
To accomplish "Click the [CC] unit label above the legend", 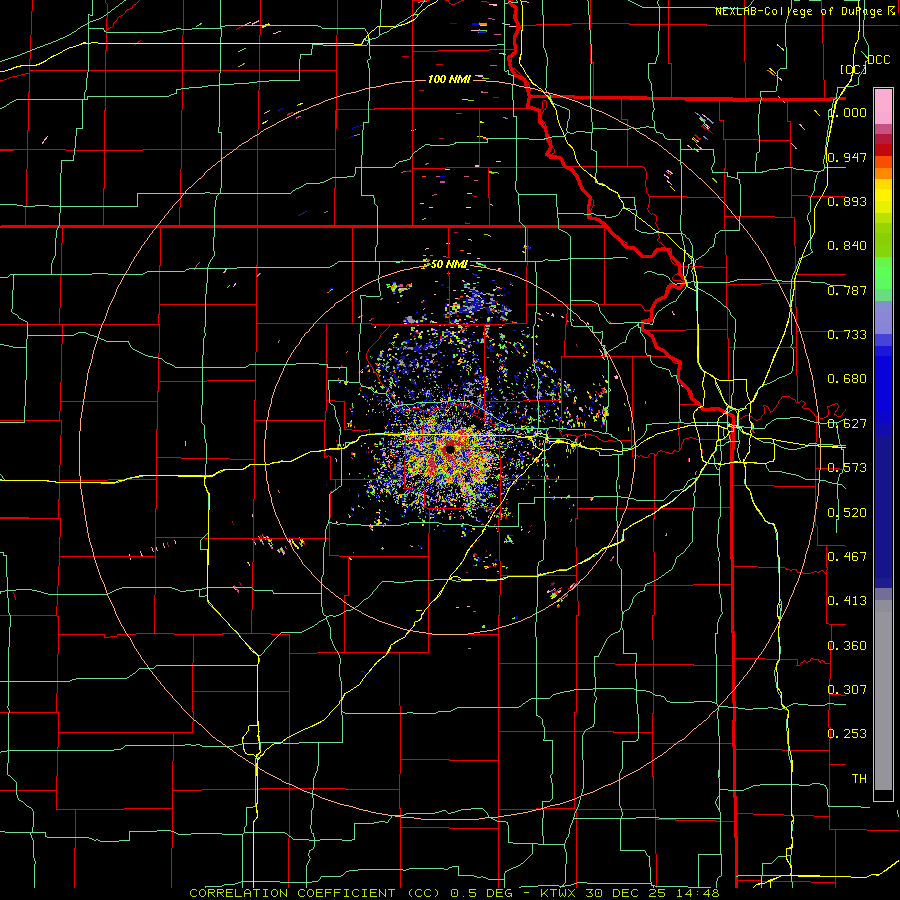I will 853,69.
